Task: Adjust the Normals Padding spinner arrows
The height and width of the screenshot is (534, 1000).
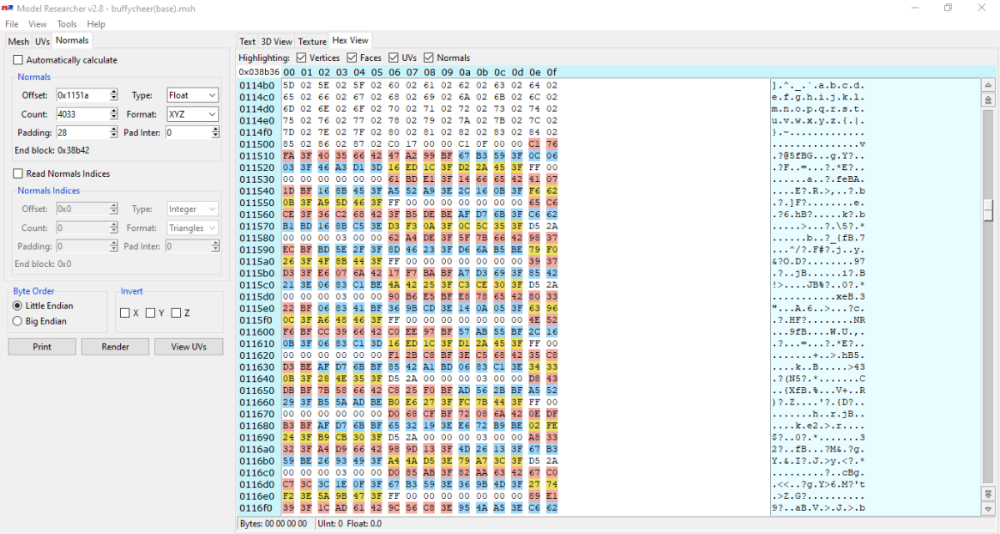Action: tap(114, 133)
